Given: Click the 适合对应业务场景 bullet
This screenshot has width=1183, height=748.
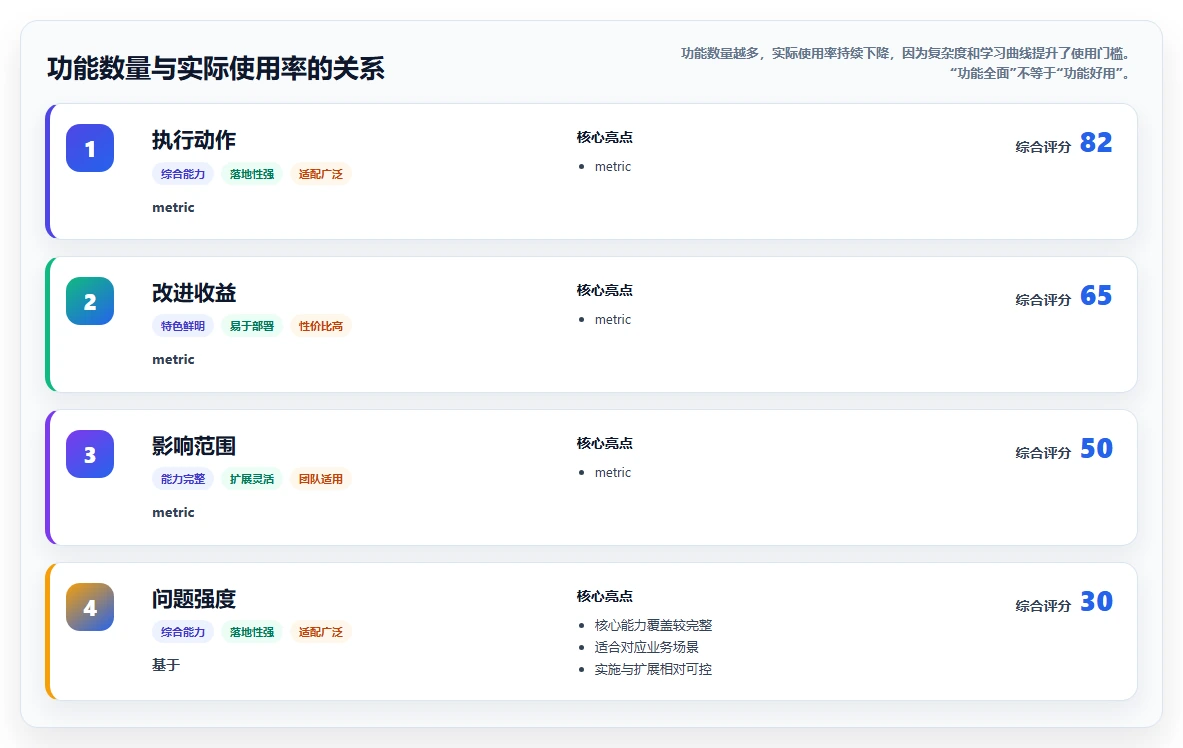Looking at the screenshot, I should pos(647,647).
